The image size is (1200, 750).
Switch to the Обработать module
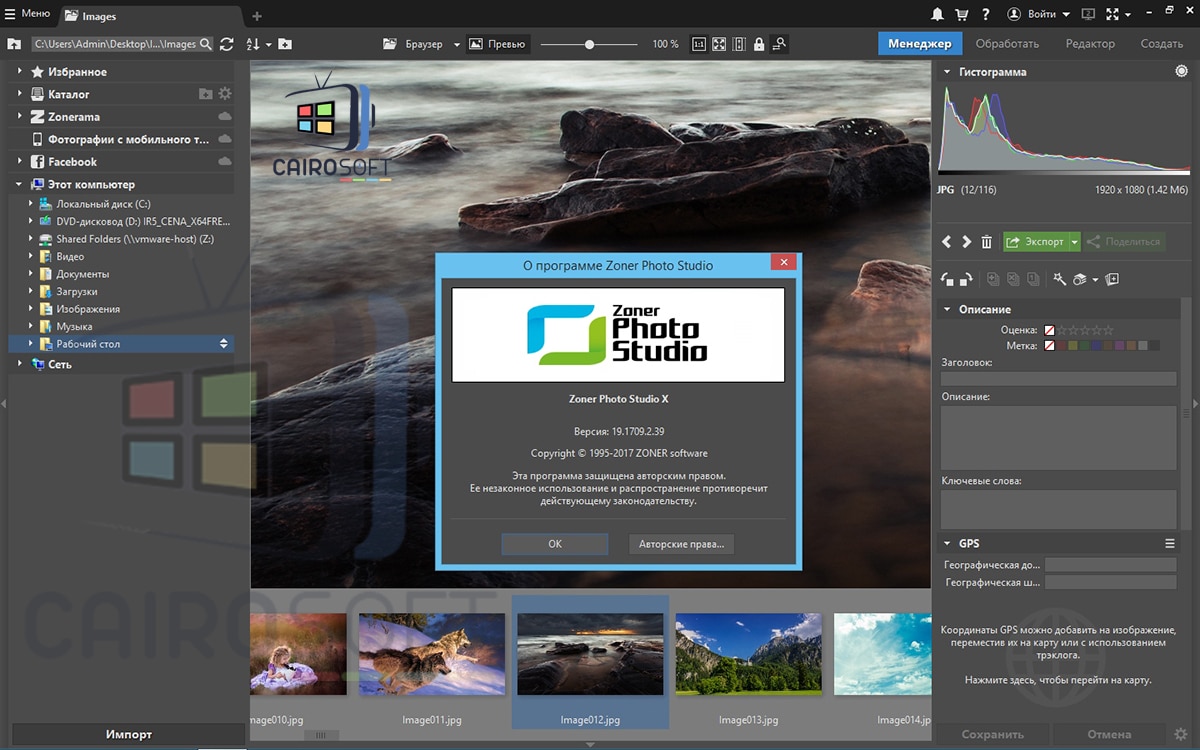click(x=1007, y=44)
